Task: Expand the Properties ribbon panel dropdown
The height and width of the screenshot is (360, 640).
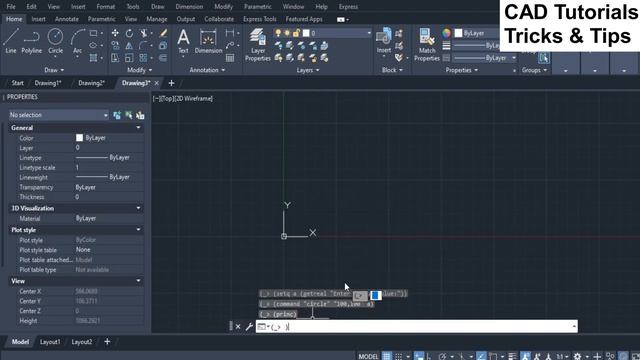Action: 461,70
